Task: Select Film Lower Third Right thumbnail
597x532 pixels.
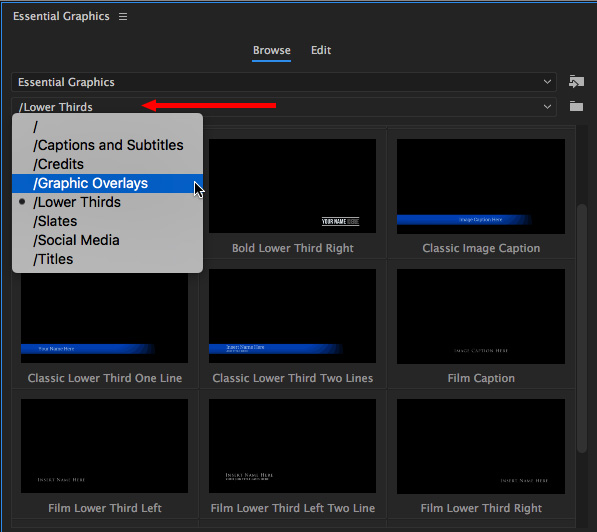Action: click(x=481, y=446)
